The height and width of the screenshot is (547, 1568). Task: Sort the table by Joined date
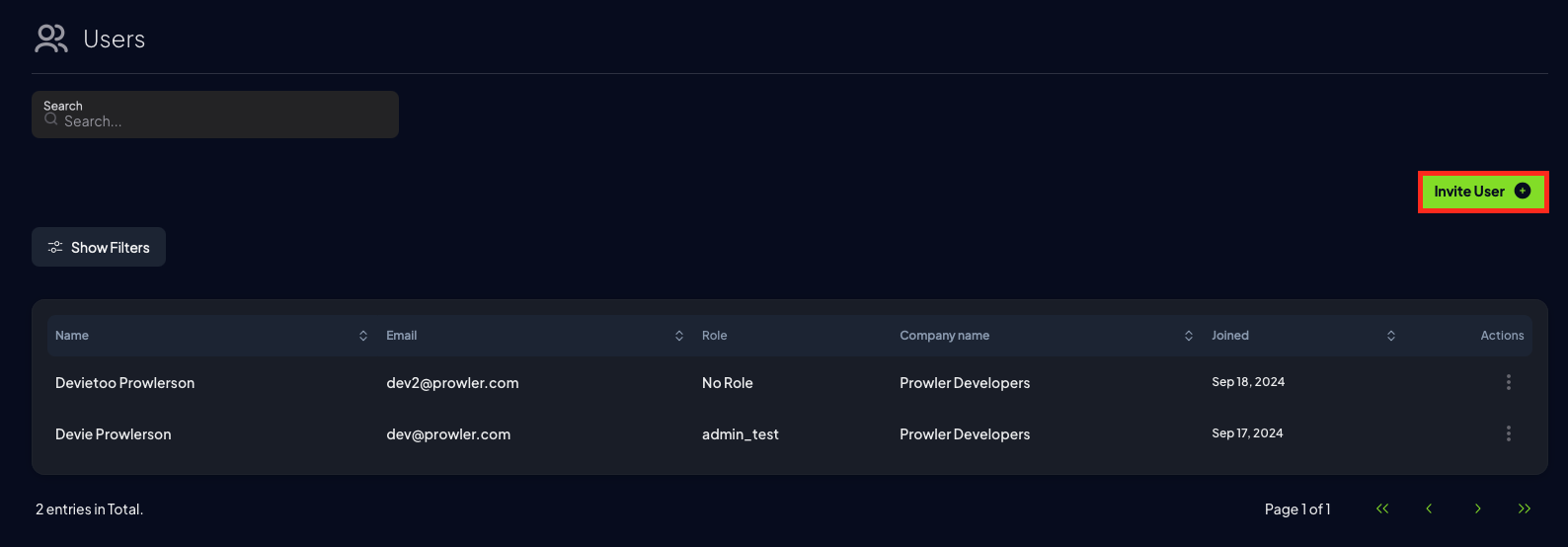tap(1391, 336)
